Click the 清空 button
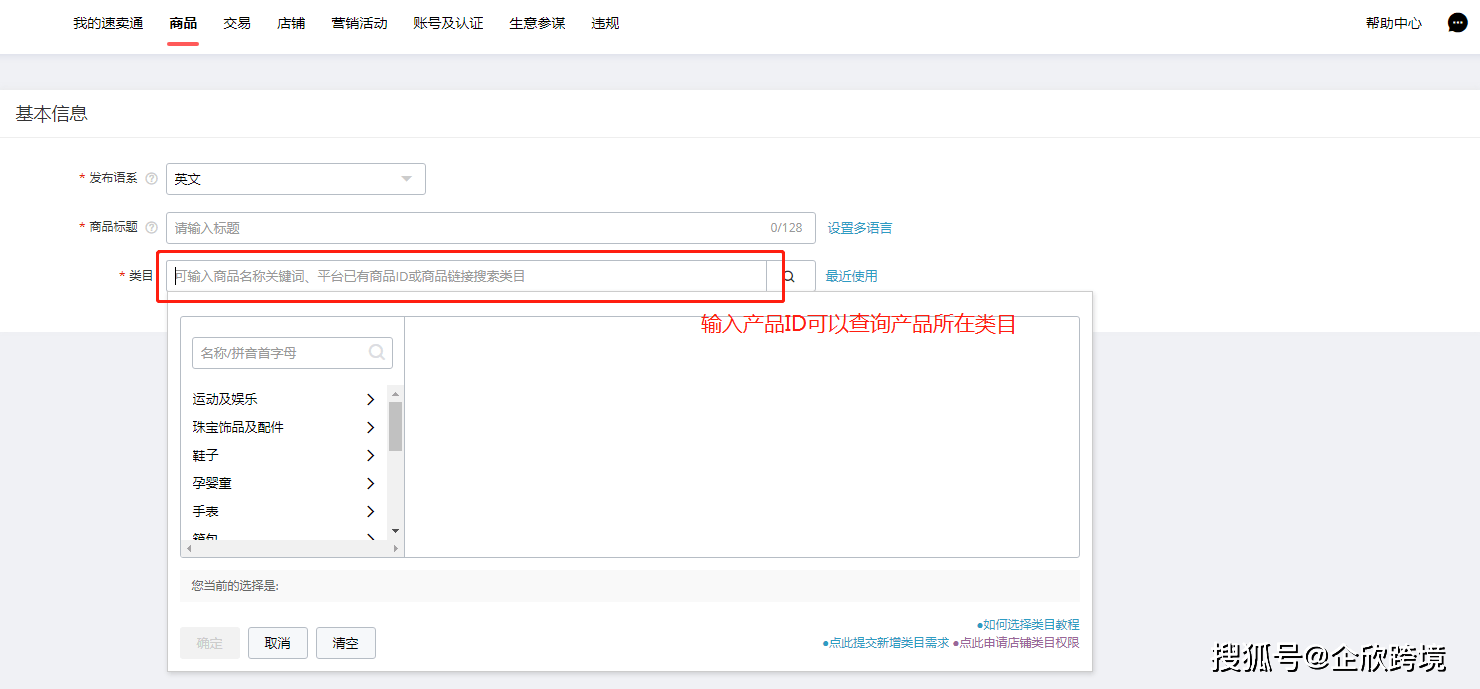This screenshot has height=689, width=1480. click(x=345, y=643)
